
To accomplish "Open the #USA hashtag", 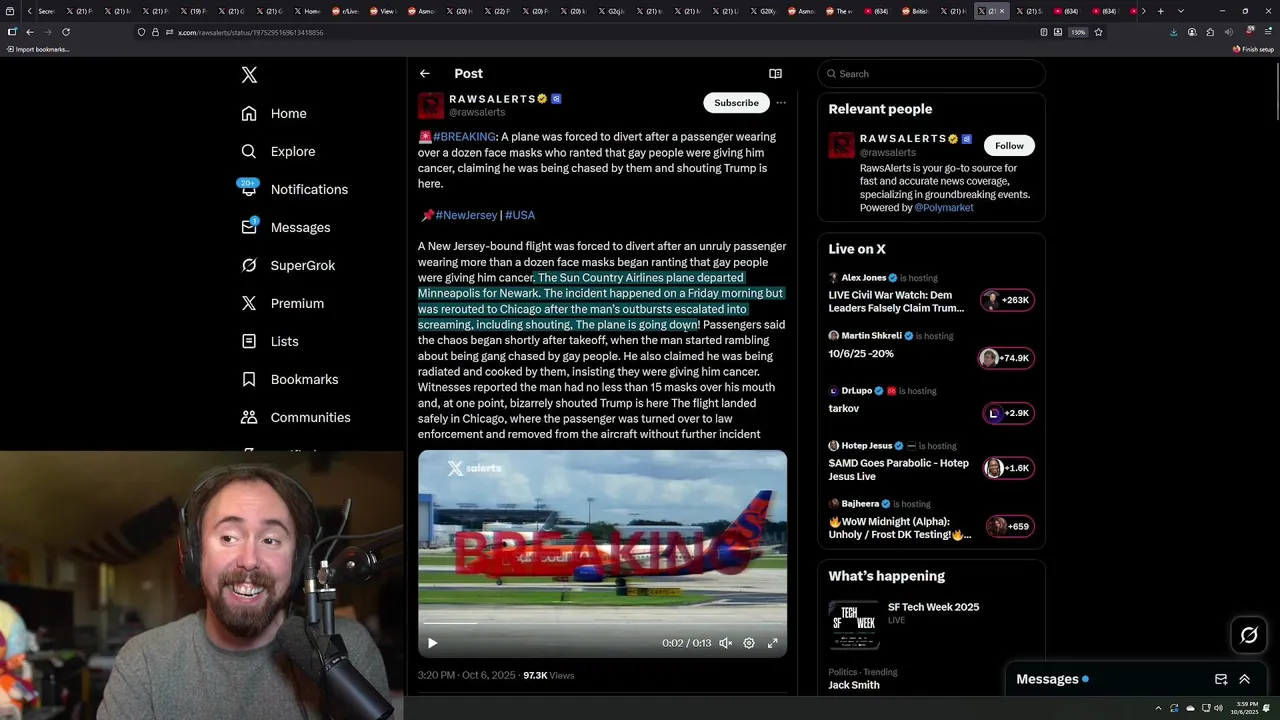I will point(520,215).
